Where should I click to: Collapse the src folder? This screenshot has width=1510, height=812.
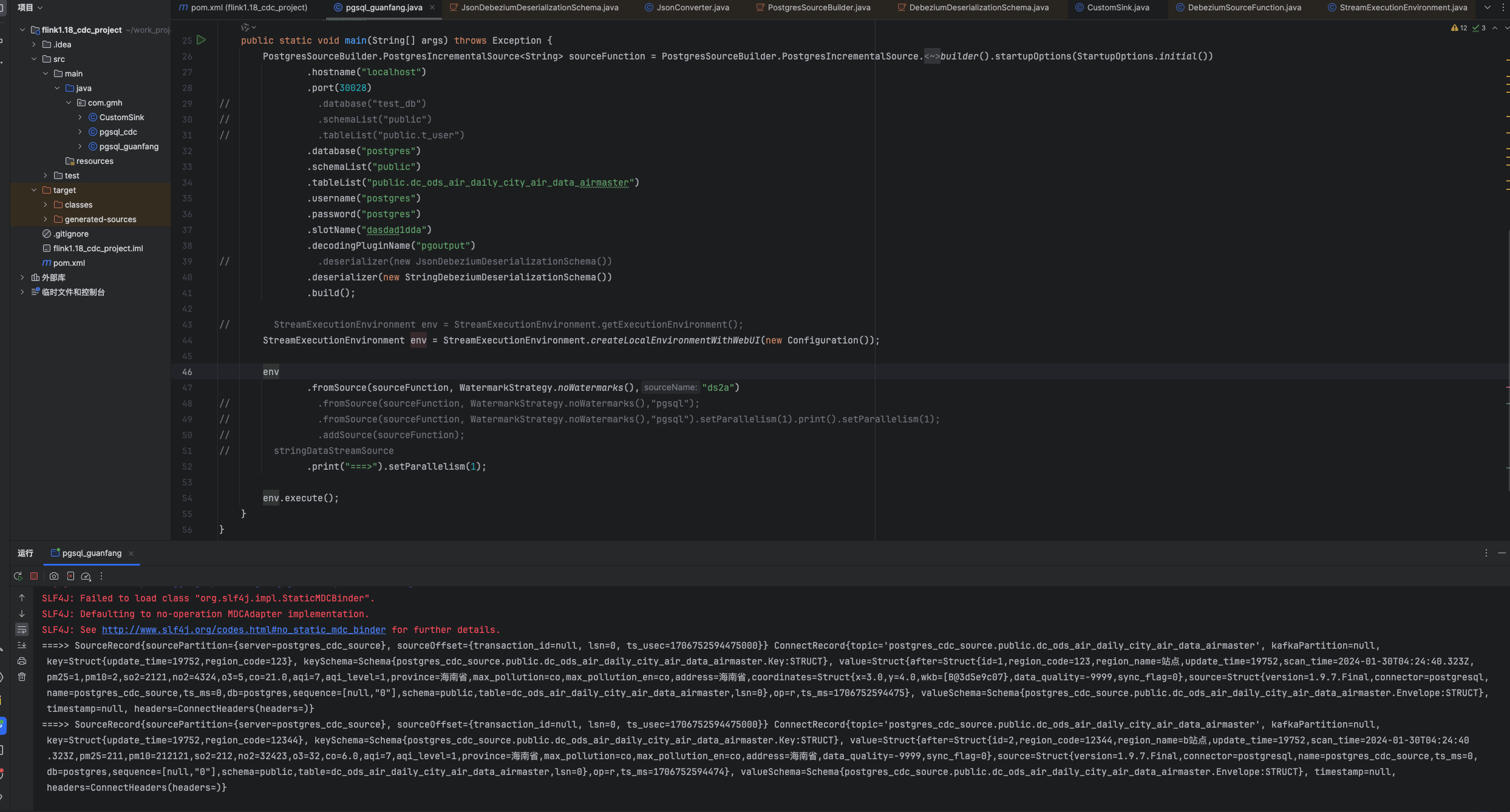pos(34,59)
